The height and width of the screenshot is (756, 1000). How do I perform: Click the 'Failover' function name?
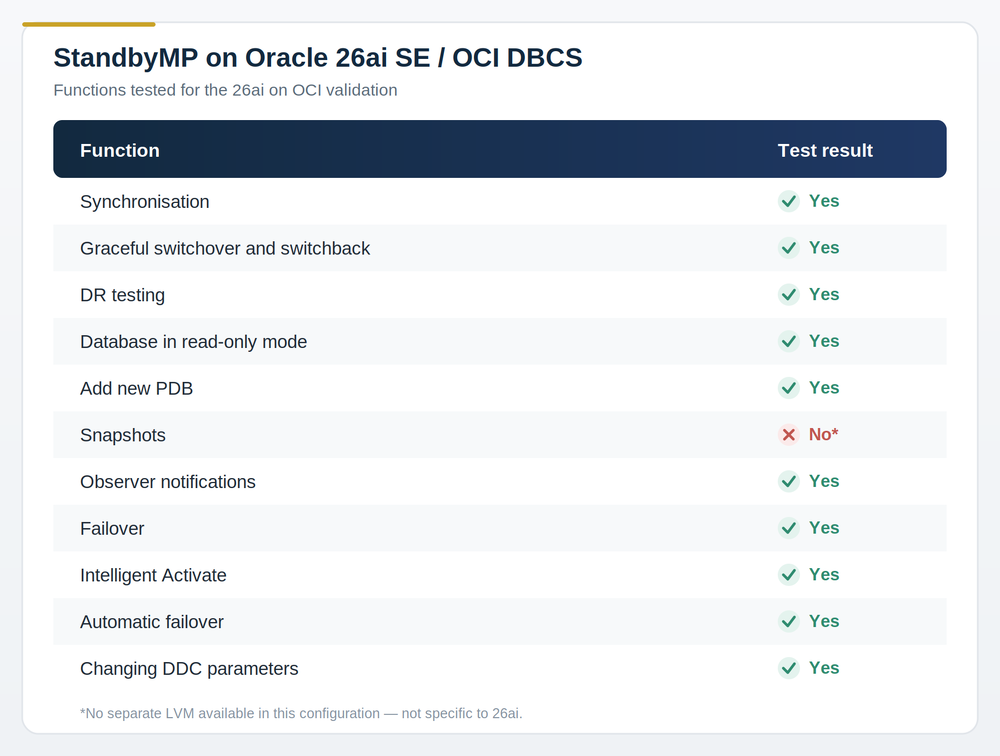coord(112,528)
